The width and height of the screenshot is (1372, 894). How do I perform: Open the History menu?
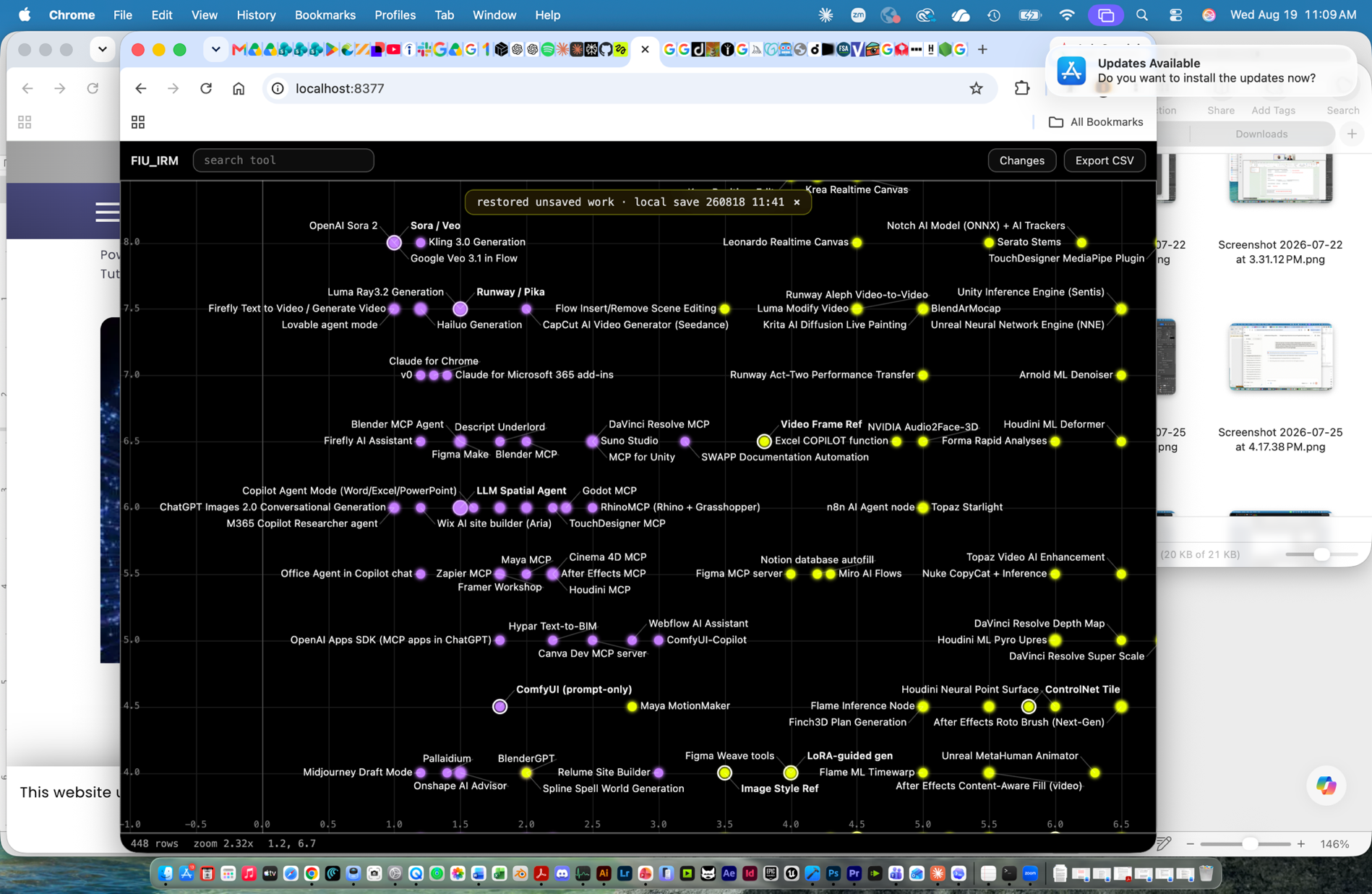pyautogui.click(x=256, y=14)
